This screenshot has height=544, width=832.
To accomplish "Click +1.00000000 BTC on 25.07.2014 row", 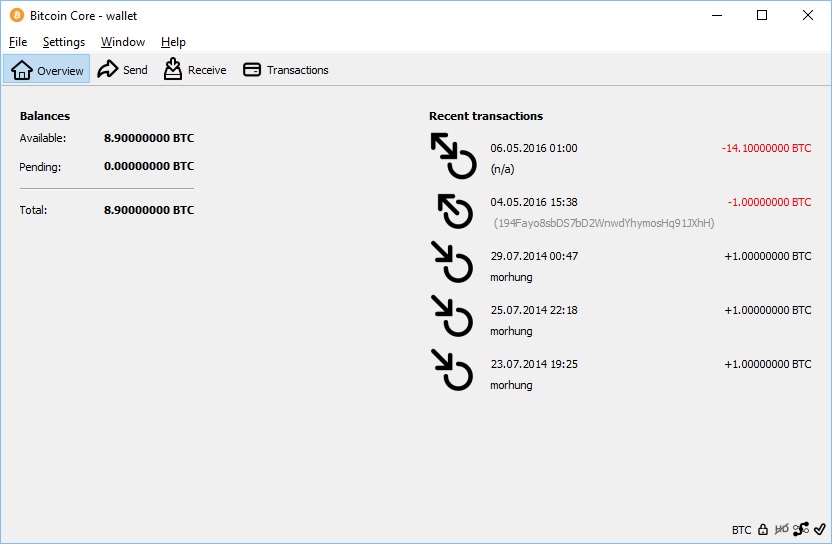I will (x=768, y=310).
